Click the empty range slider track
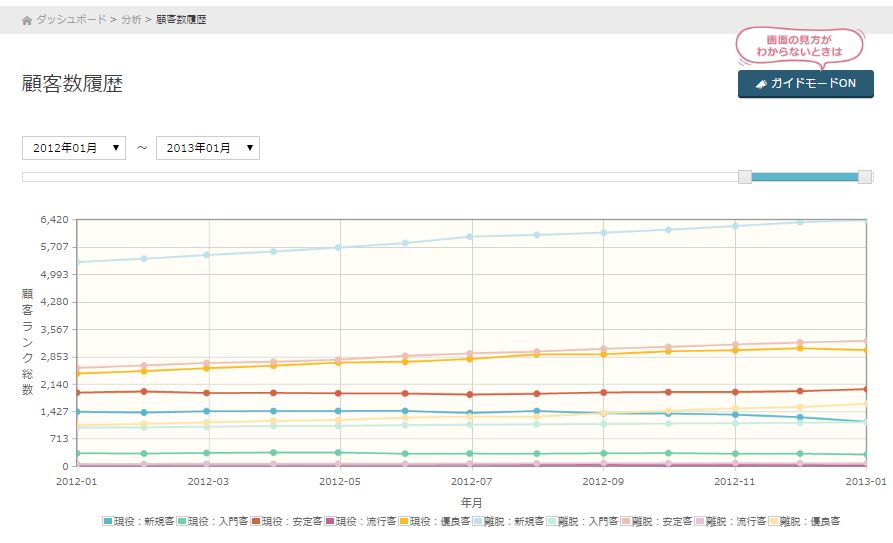 tap(380, 177)
